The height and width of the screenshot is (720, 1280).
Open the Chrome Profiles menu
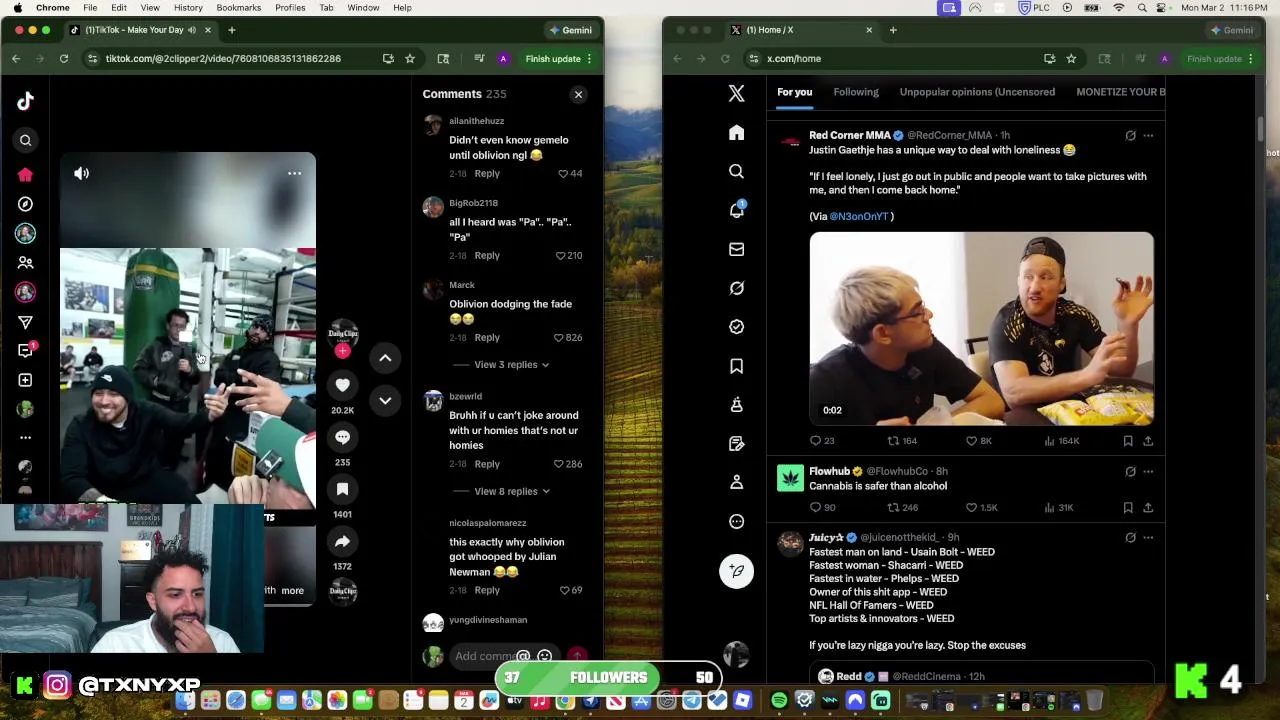coord(290,8)
